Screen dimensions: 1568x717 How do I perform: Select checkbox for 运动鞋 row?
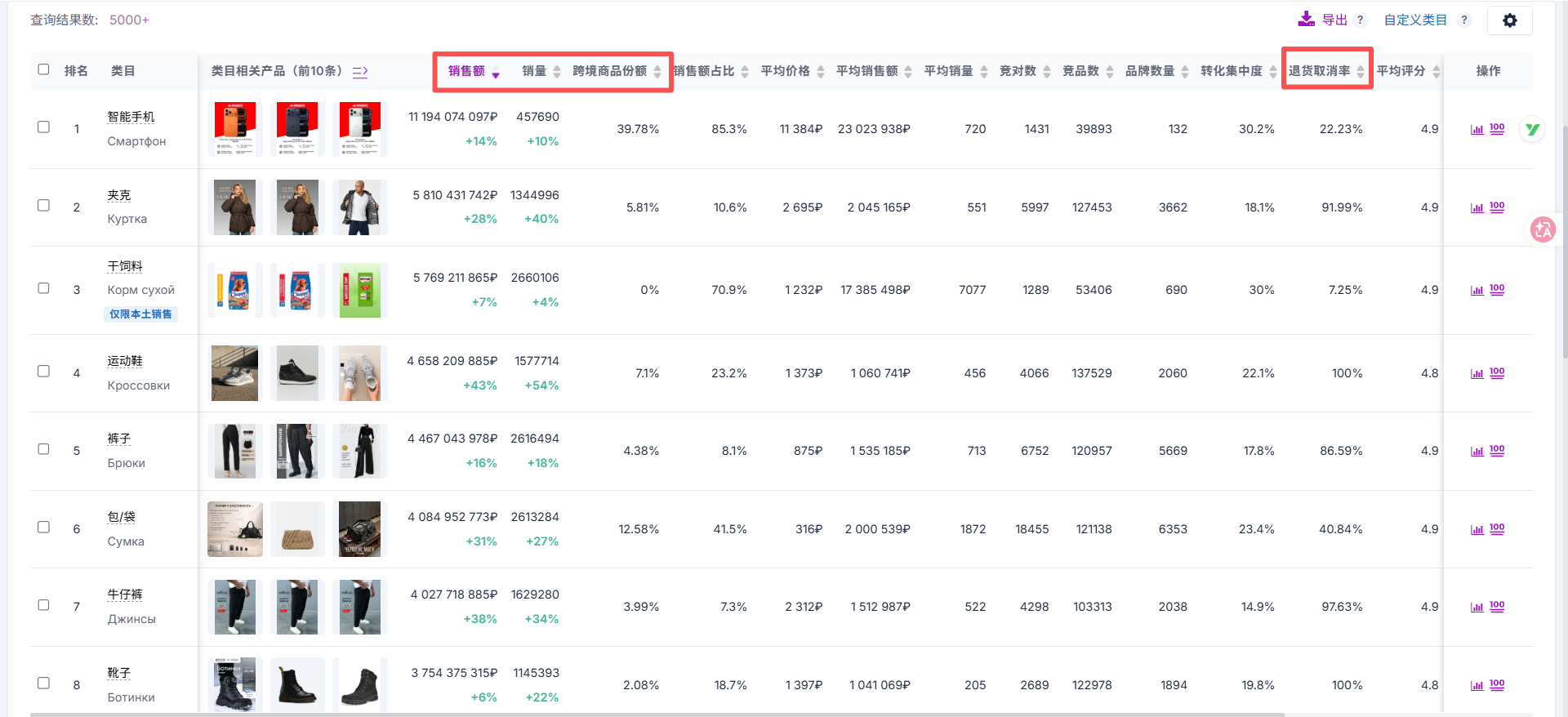click(44, 372)
